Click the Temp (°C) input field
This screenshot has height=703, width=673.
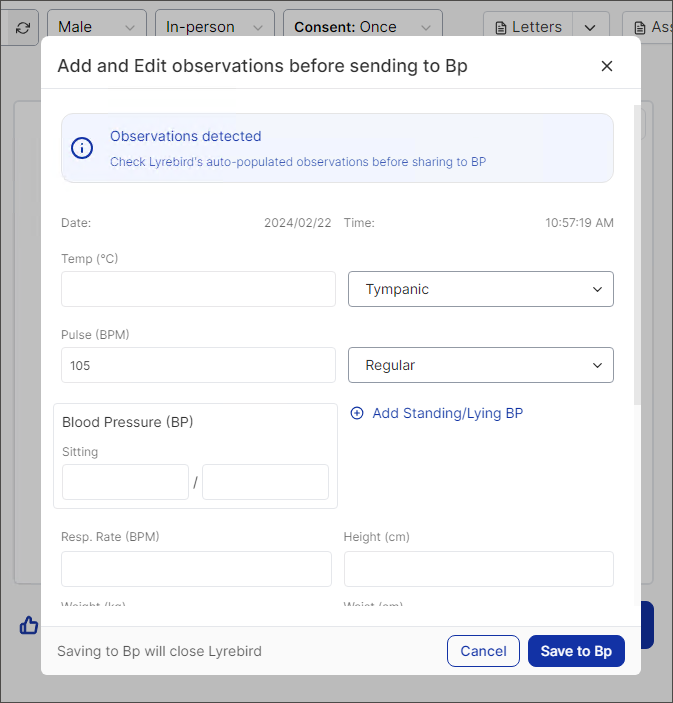tap(198, 289)
